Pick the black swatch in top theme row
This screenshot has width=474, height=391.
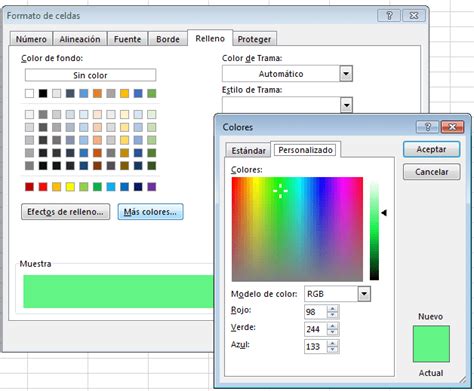point(43,93)
